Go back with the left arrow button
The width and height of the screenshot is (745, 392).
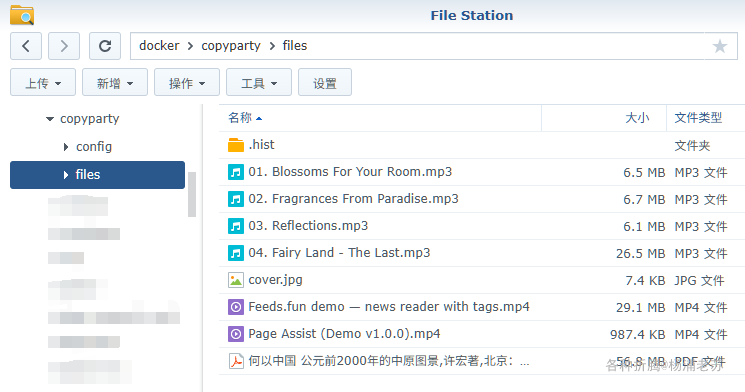click(x=26, y=46)
